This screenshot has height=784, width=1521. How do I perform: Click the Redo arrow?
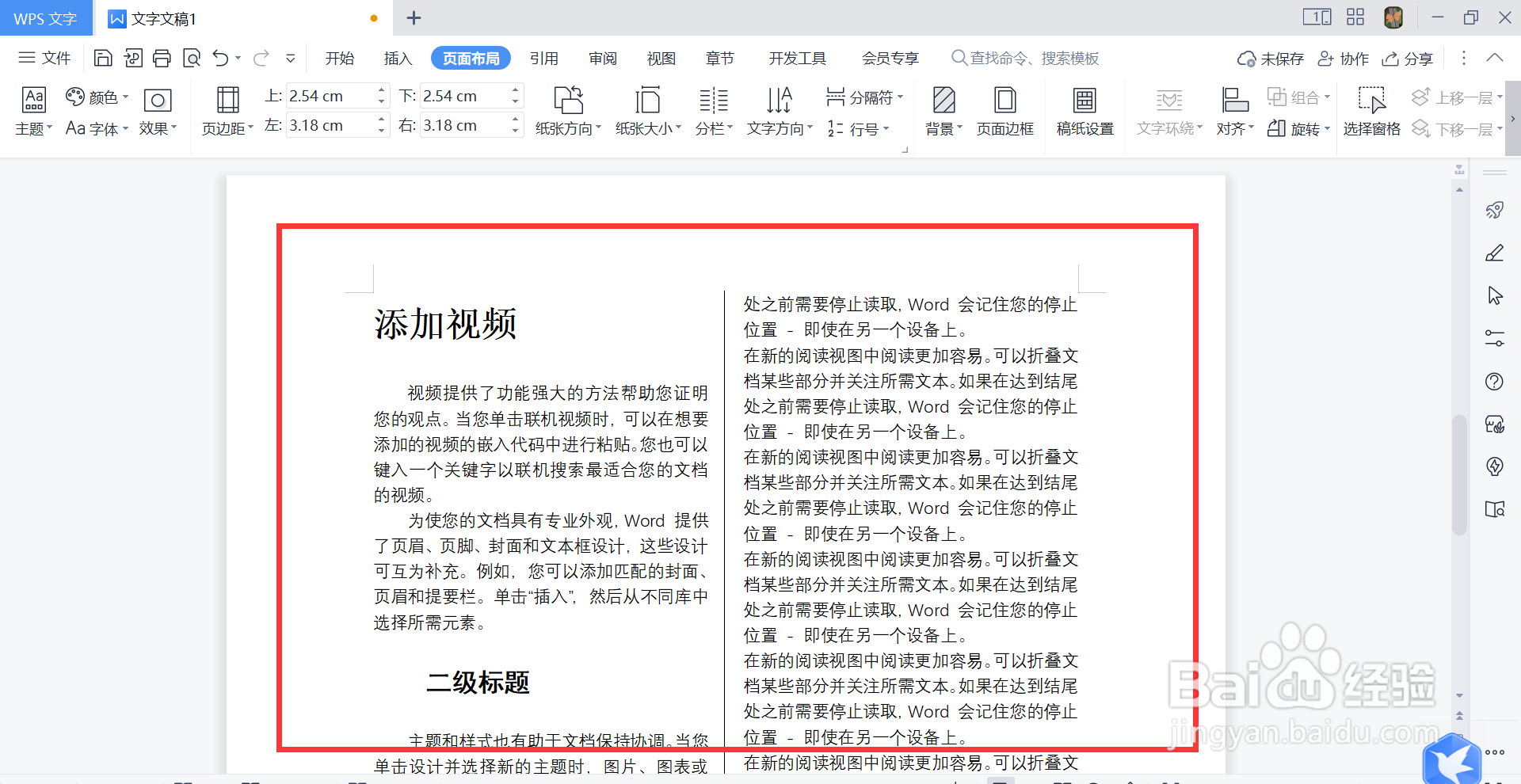pyautogui.click(x=261, y=58)
